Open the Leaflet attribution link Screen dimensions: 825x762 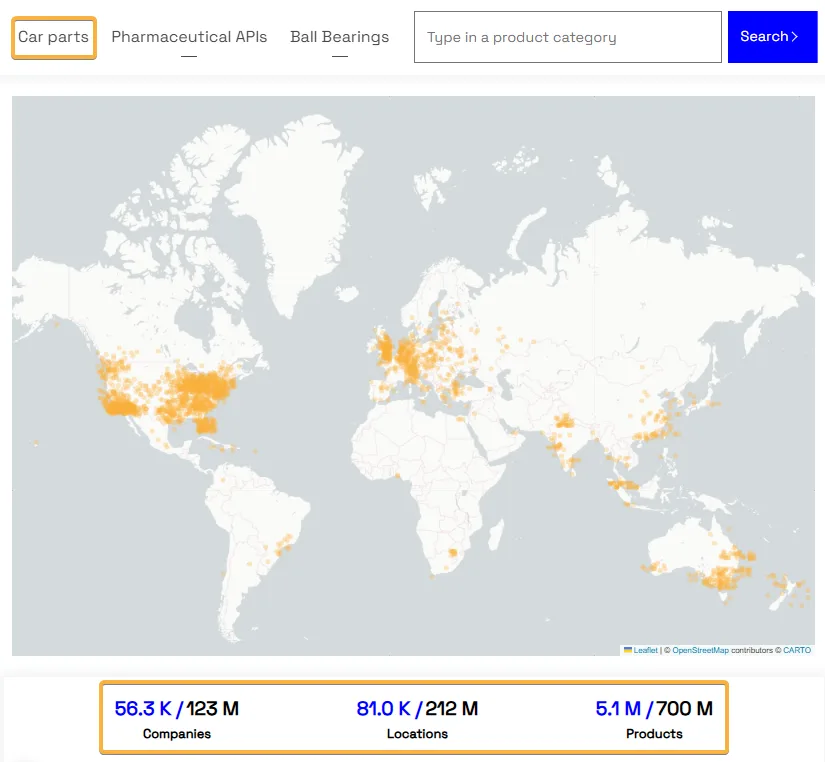pos(645,650)
